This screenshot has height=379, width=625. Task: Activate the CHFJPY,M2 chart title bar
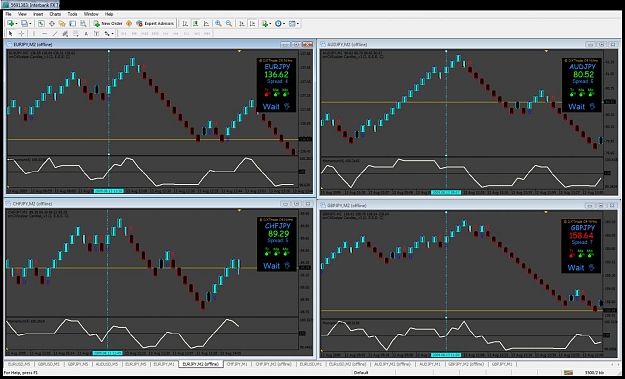coord(158,204)
